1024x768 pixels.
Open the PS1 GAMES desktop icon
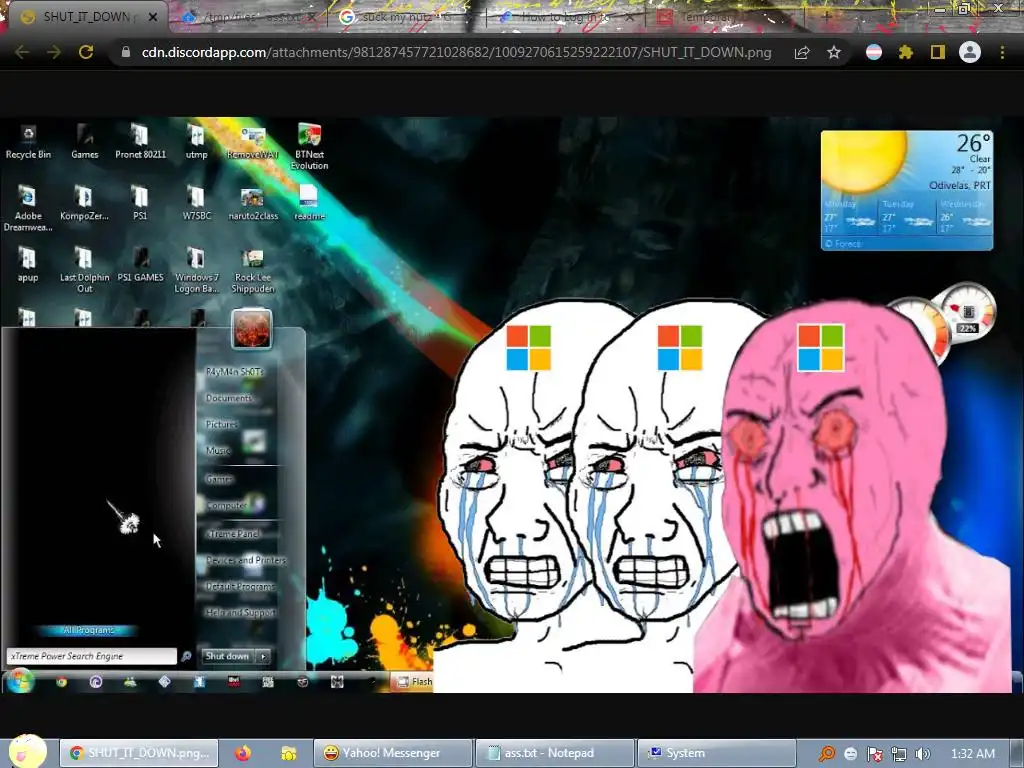[x=140, y=264]
